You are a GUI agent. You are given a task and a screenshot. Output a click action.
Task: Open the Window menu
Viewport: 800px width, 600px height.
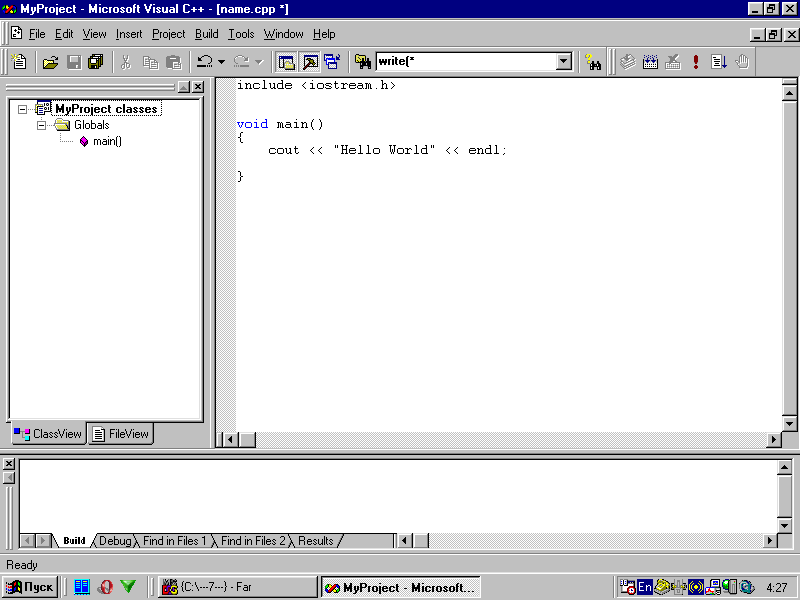click(x=283, y=34)
